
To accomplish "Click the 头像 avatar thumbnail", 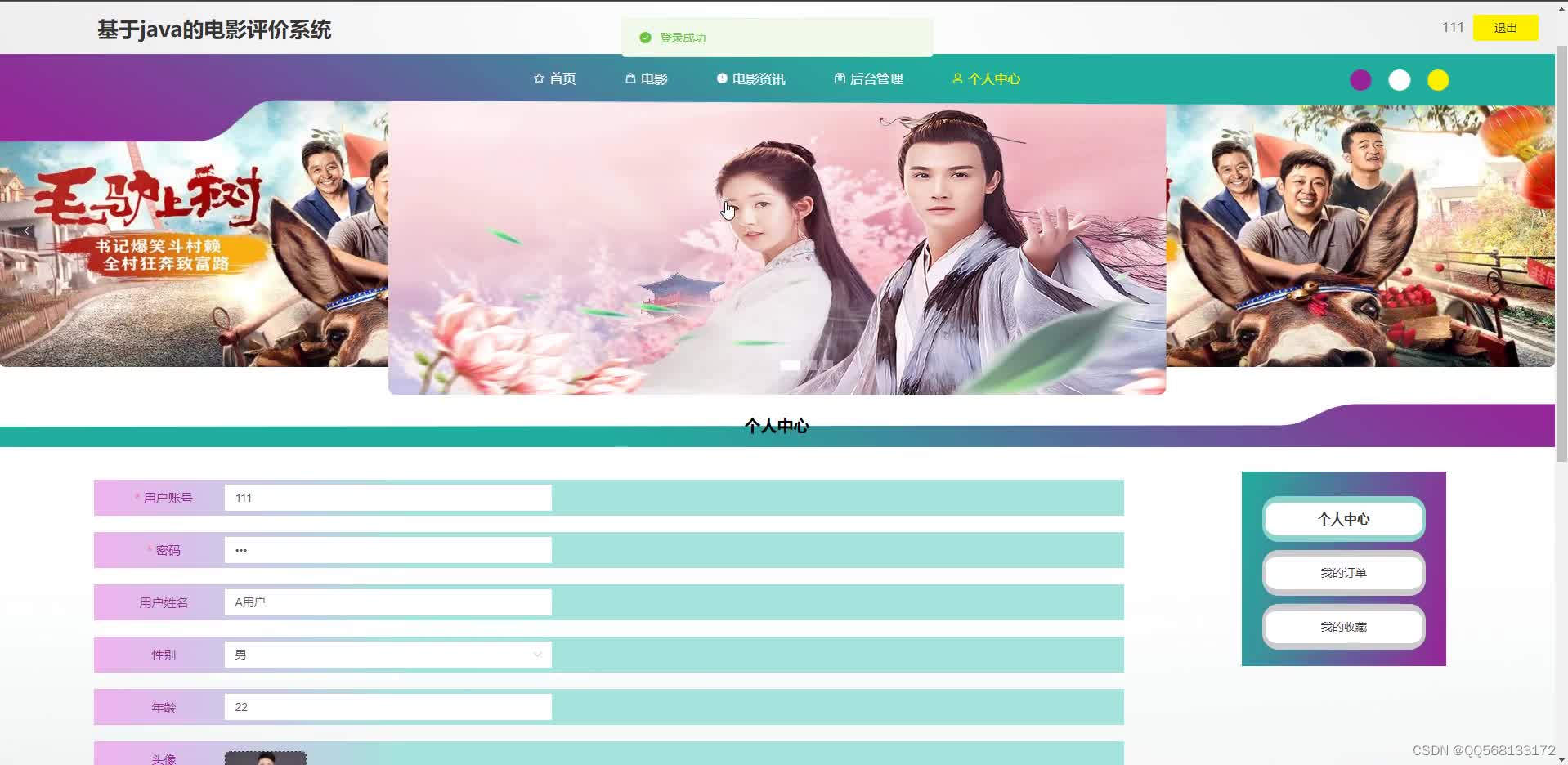I will click(x=266, y=758).
